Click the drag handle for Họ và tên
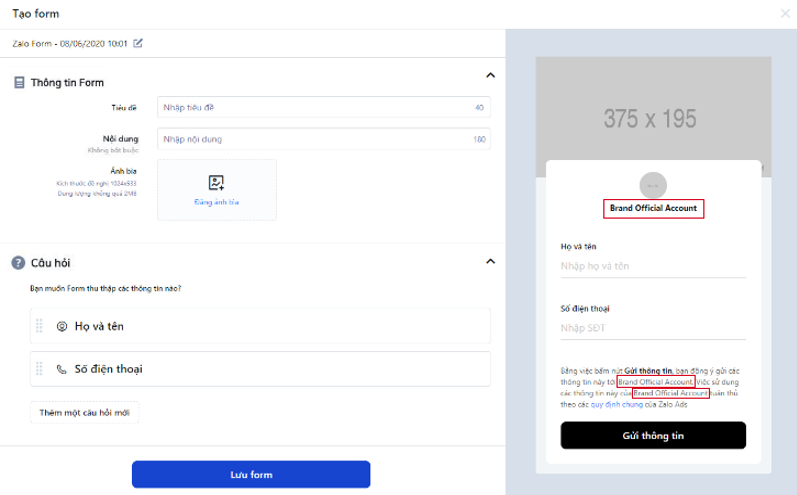Image resolution: width=797 pixels, height=495 pixels. [x=40, y=326]
